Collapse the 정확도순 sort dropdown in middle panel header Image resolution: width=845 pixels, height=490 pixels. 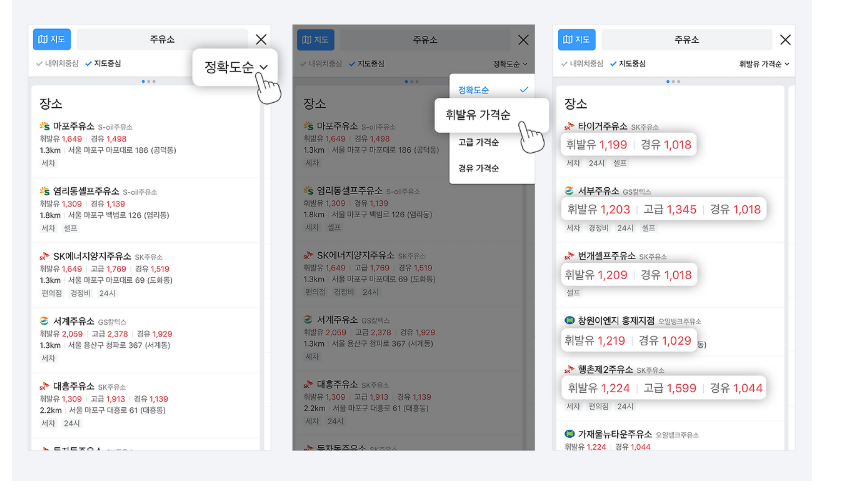point(510,64)
